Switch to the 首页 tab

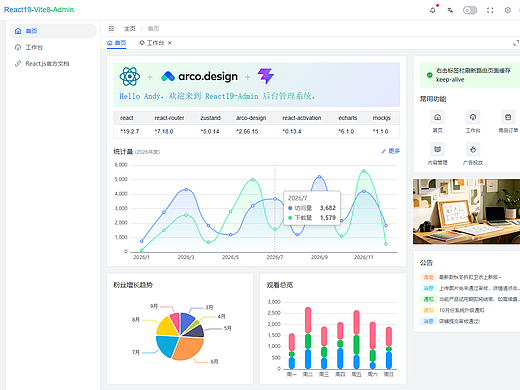pyautogui.click(x=116, y=43)
